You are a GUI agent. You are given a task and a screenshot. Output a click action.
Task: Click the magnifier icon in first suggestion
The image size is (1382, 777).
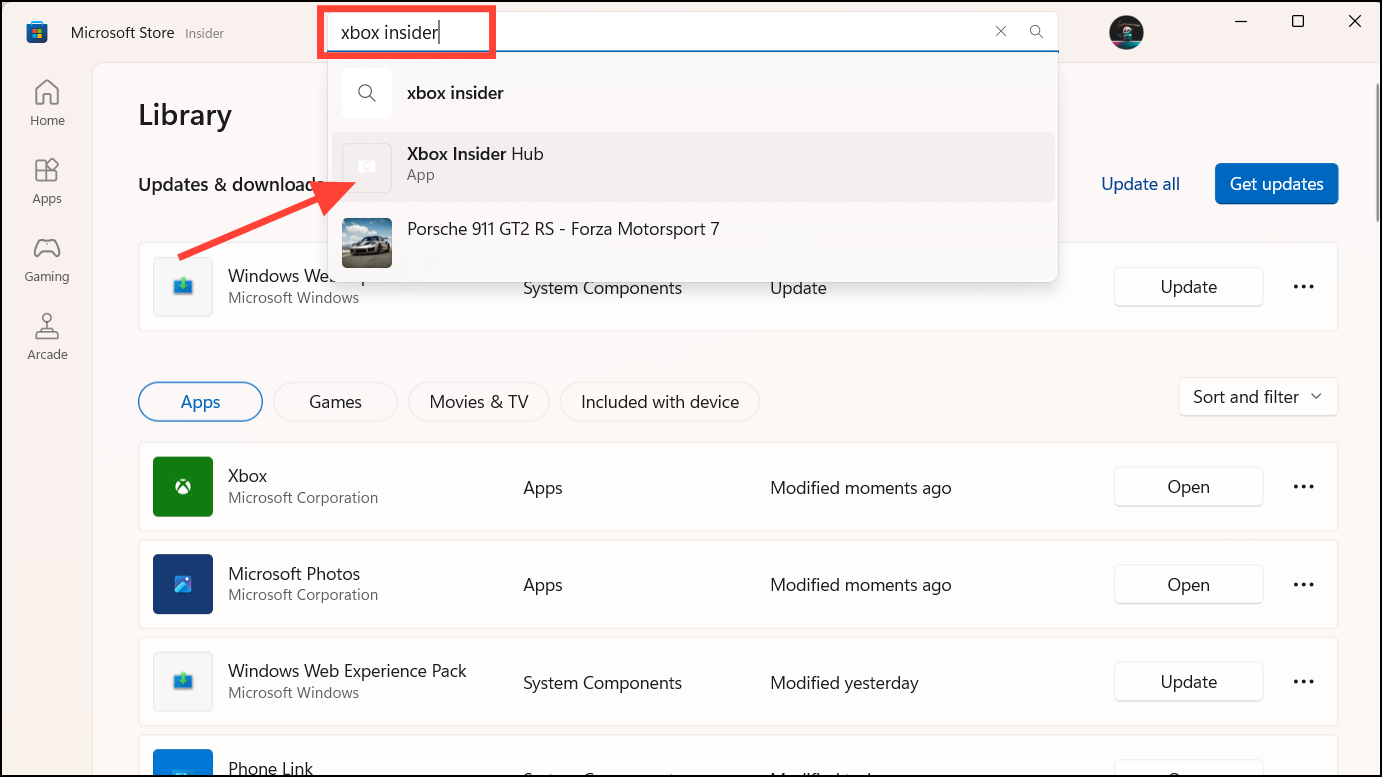click(367, 93)
